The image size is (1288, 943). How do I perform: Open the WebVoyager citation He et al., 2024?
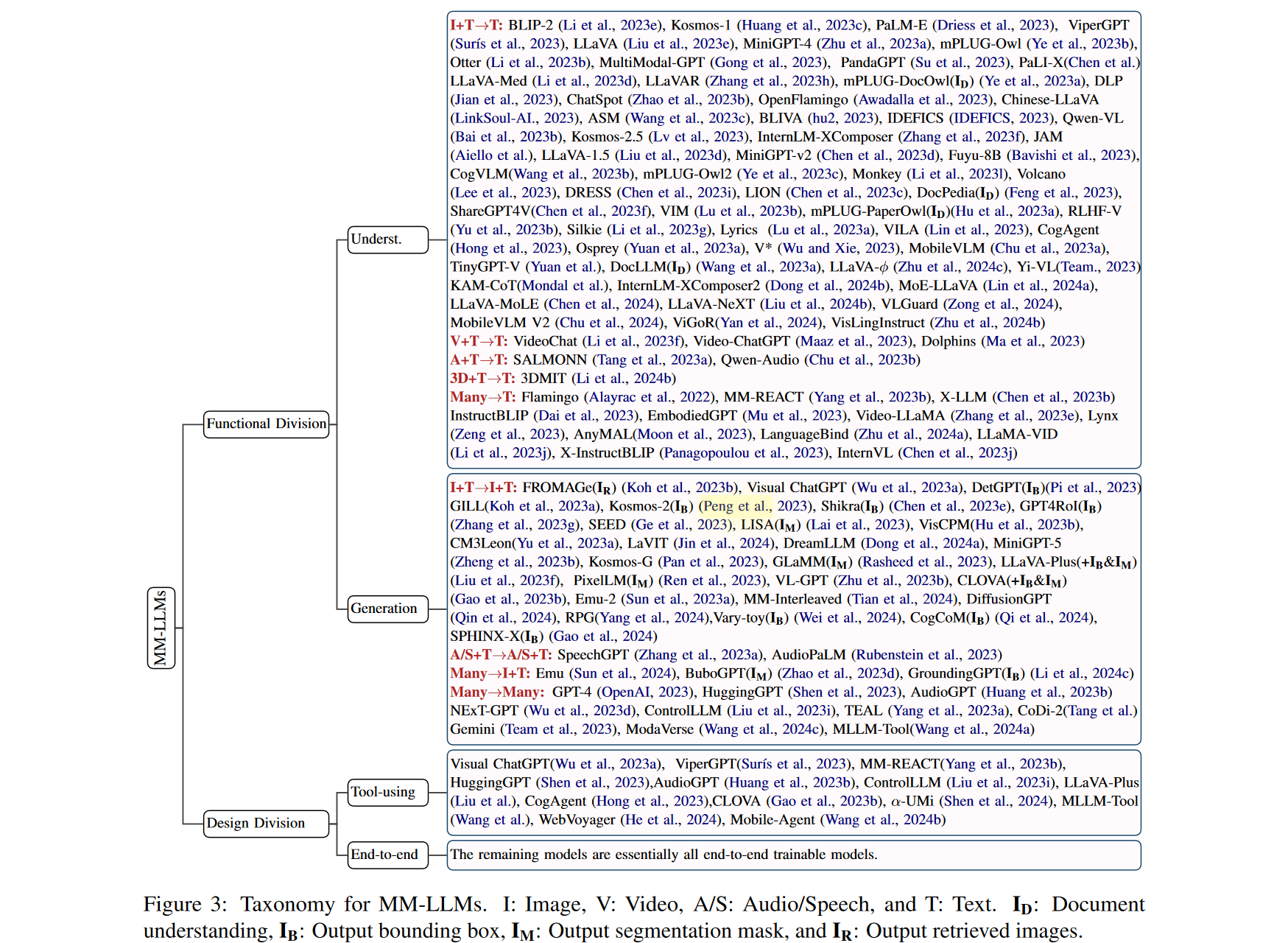670,820
